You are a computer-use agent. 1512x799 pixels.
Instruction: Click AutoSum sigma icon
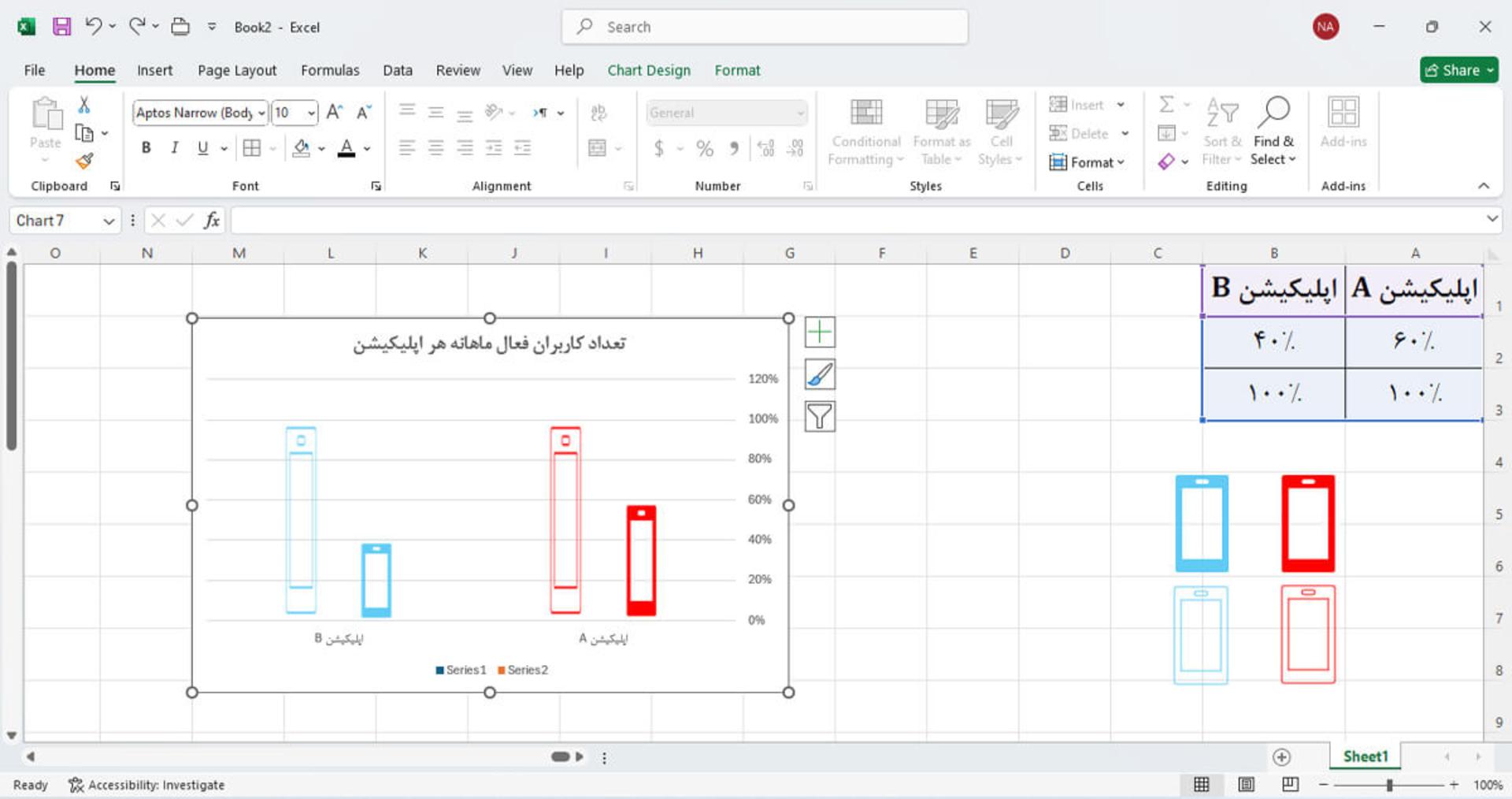coord(1167,104)
